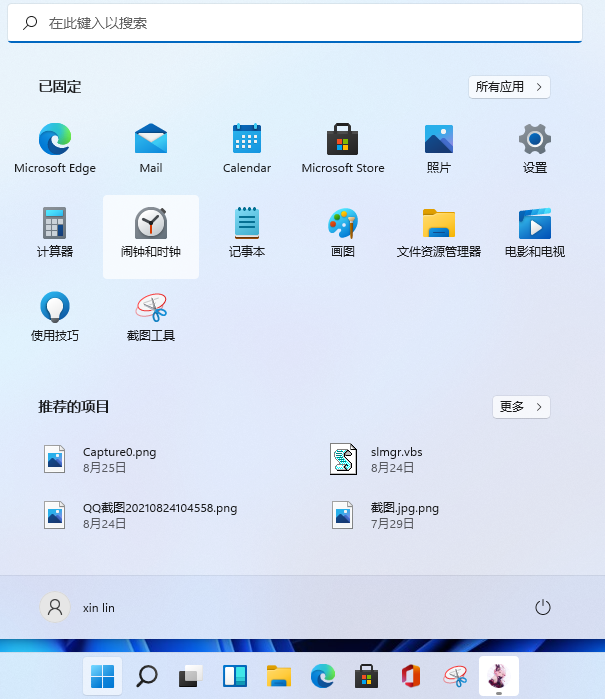Open Widgets from the taskbar

(x=235, y=676)
